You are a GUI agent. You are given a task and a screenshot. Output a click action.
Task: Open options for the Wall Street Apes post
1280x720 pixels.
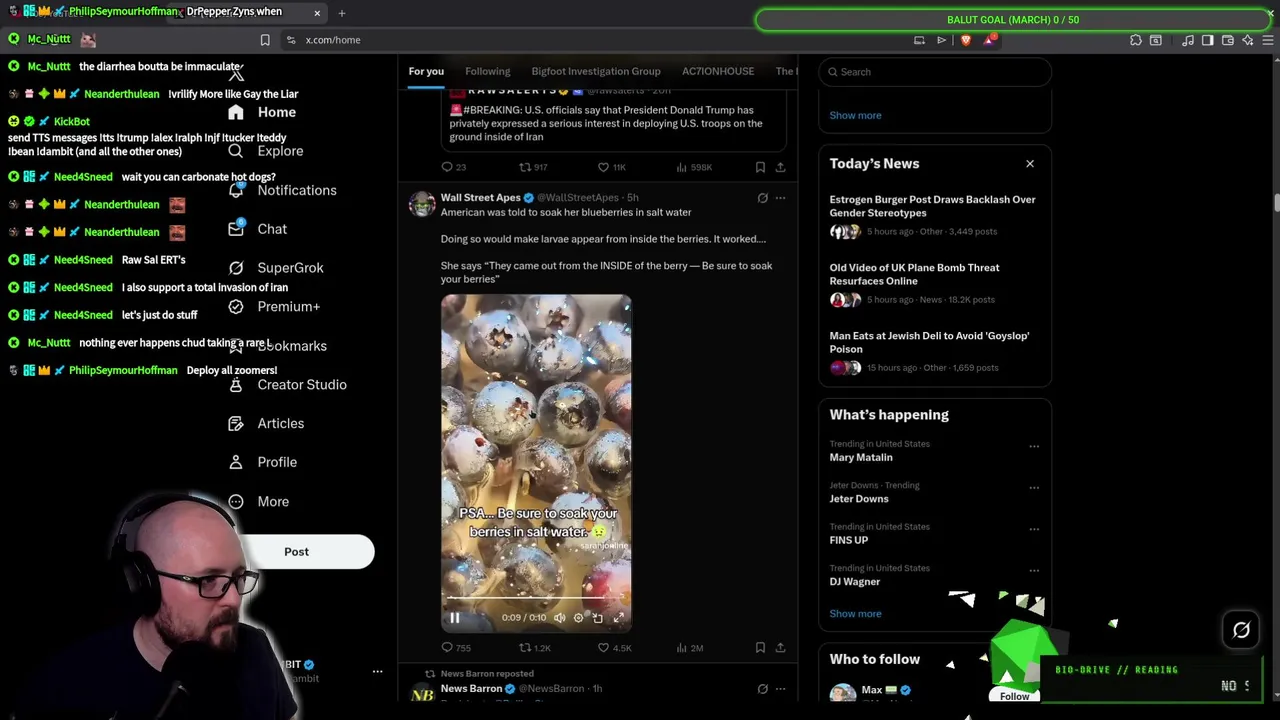coord(780,198)
